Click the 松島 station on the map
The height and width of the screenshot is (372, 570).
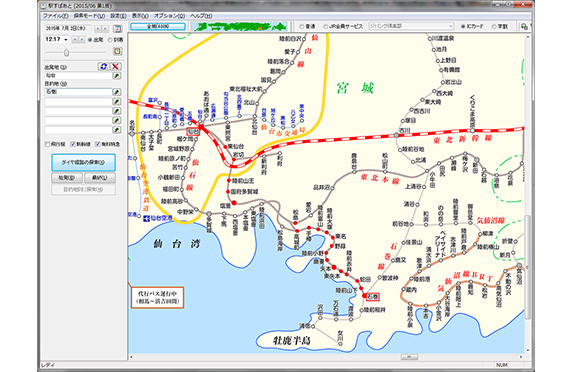click(x=296, y=223)
